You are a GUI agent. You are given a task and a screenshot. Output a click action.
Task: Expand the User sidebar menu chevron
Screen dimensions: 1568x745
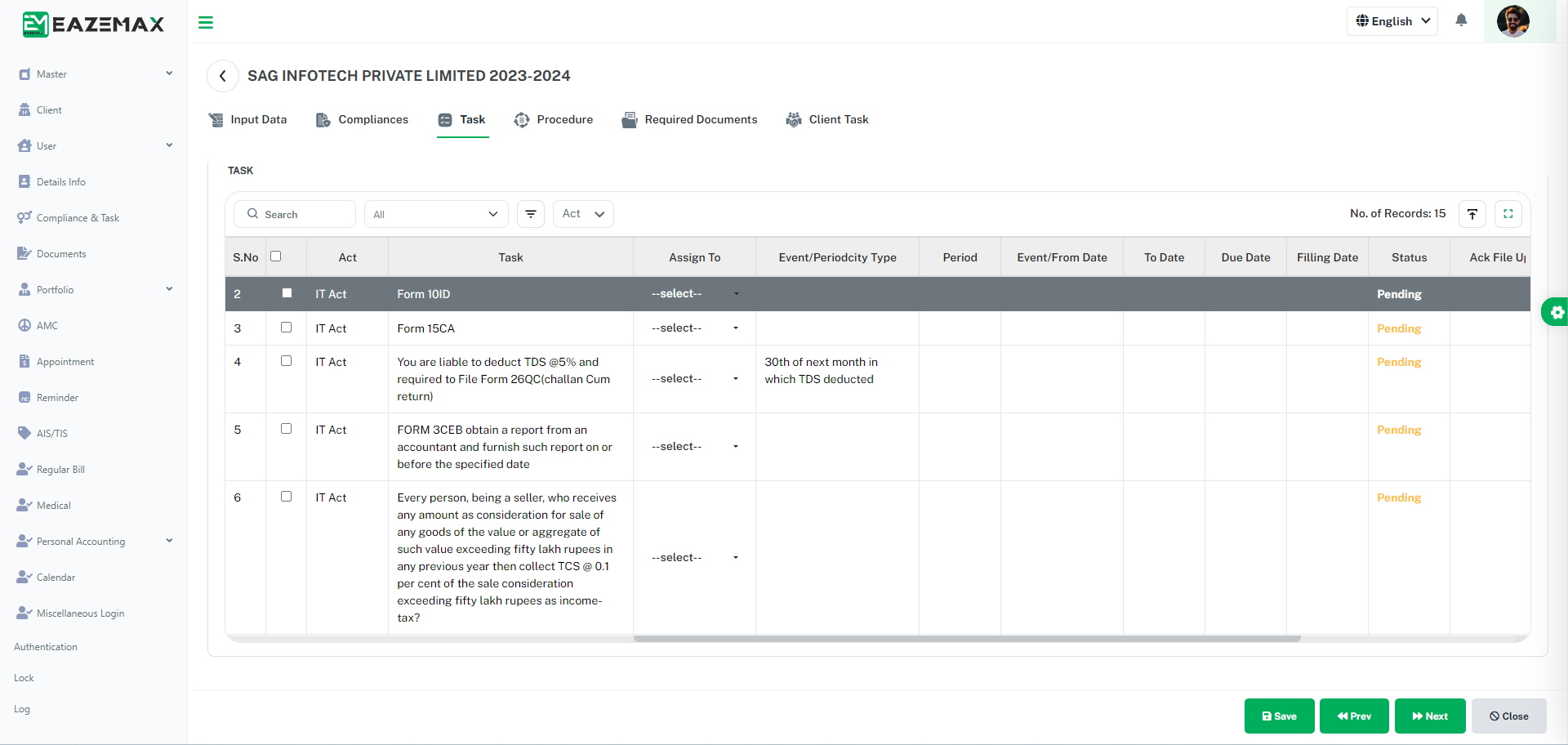(x=169, y=145)
